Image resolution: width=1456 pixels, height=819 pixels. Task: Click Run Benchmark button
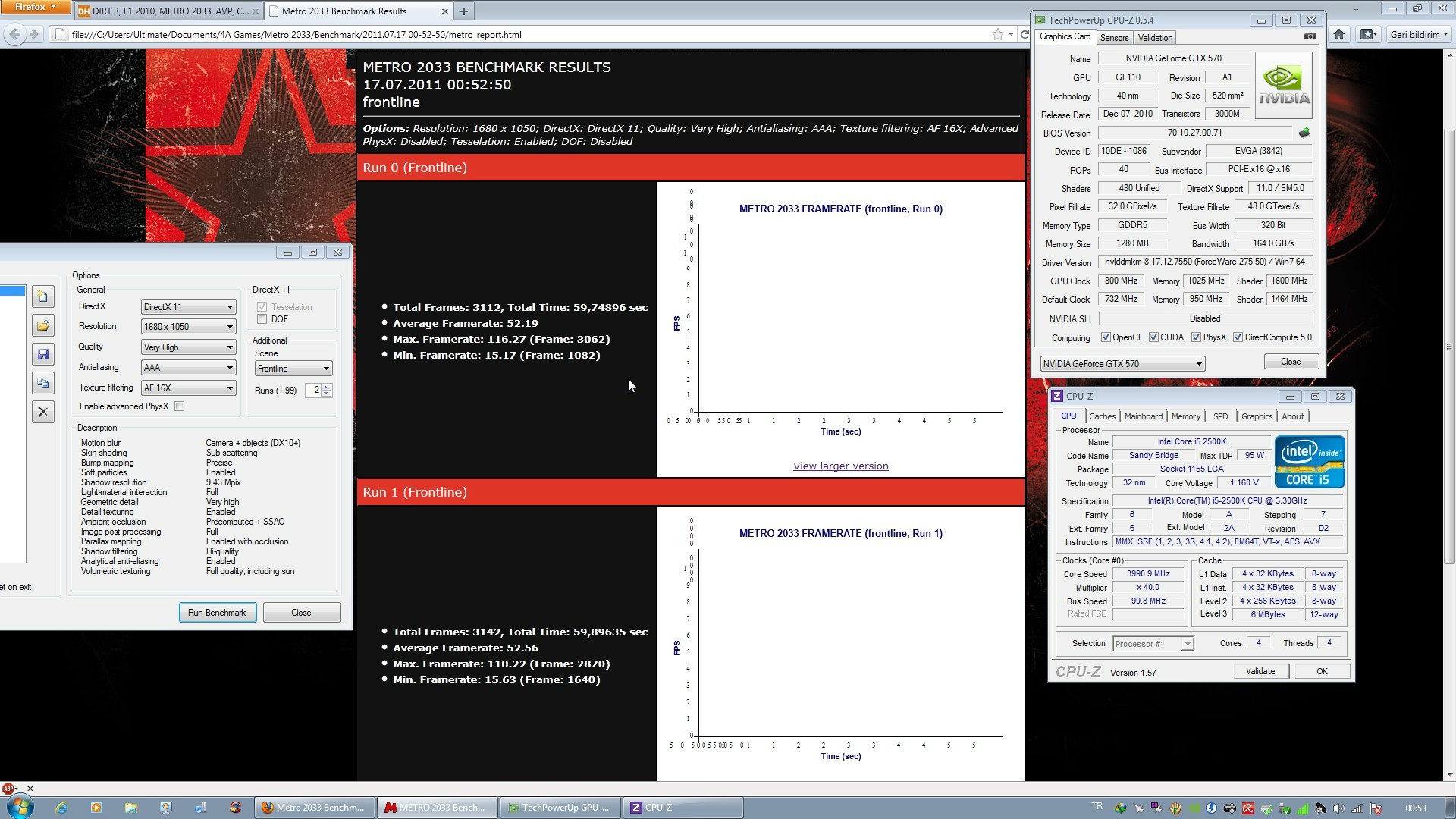coord(217,613)
